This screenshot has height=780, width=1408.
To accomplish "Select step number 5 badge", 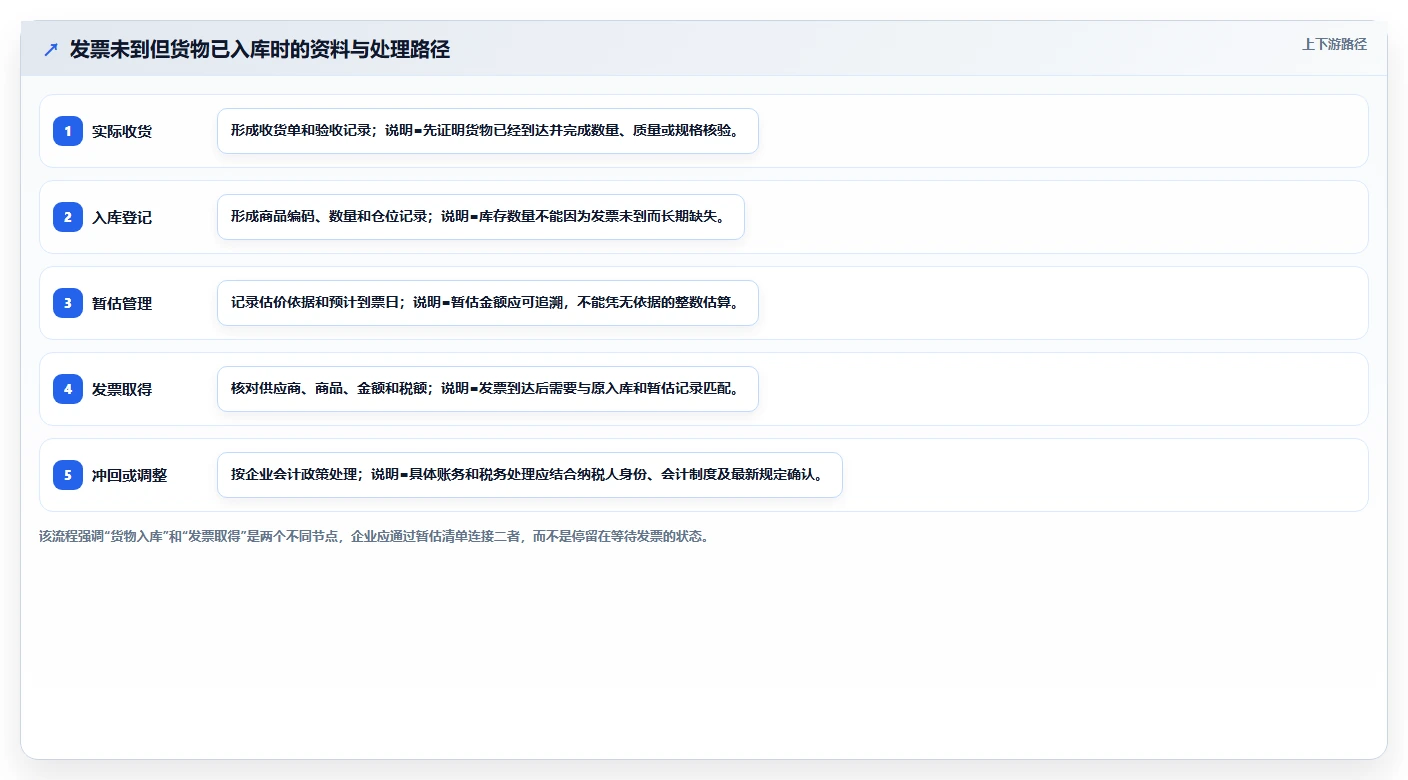I will [68, 475].
